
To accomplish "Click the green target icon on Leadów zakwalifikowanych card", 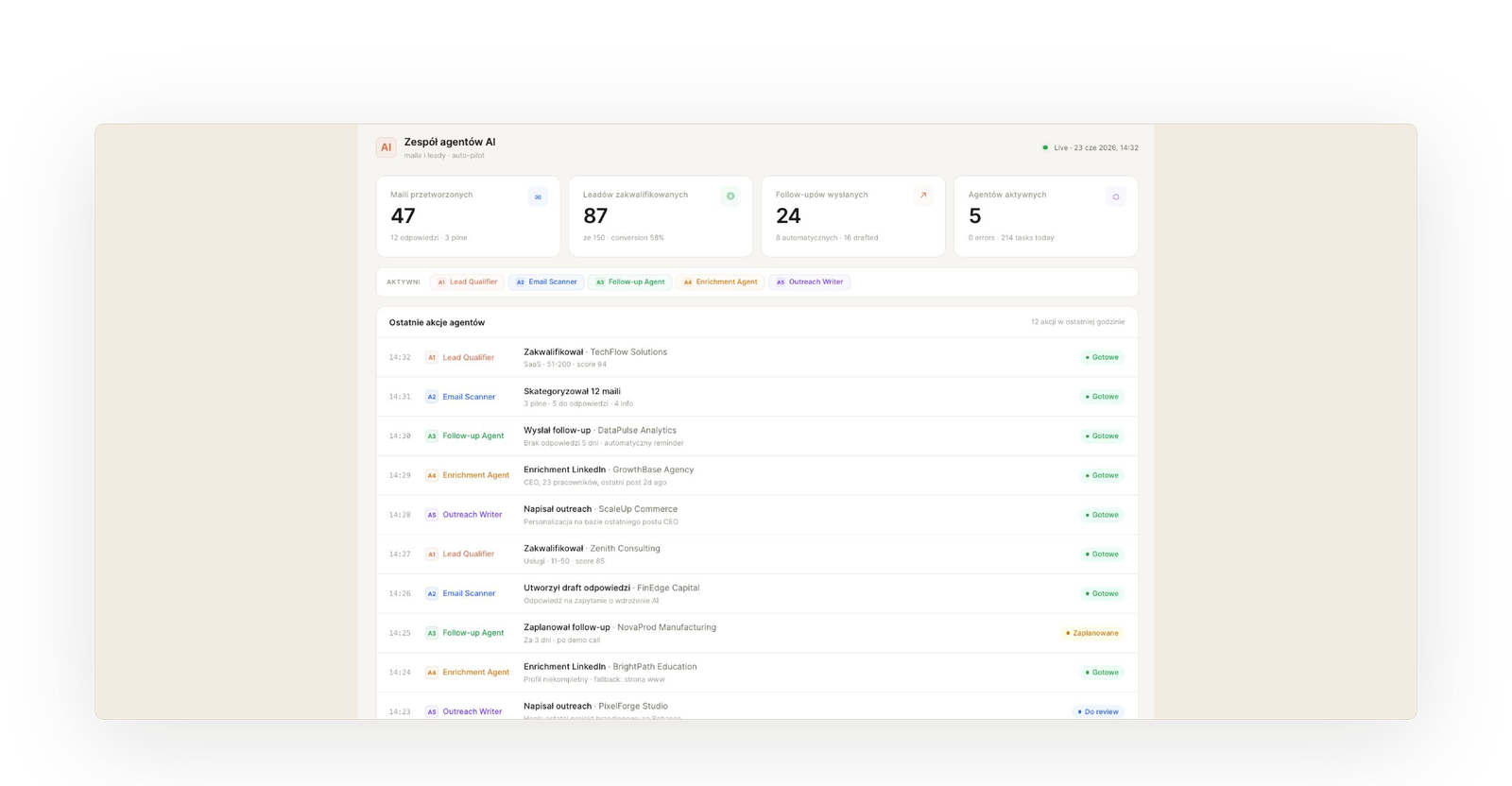I will click(730, 196).
